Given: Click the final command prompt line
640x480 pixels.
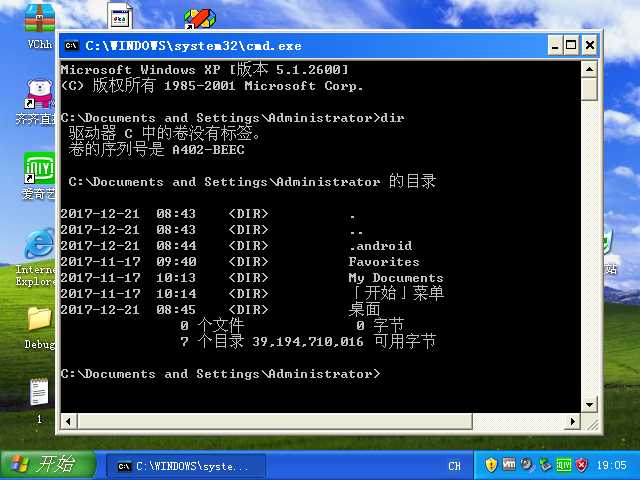Looking at the screenshot, I should [220, 374].
